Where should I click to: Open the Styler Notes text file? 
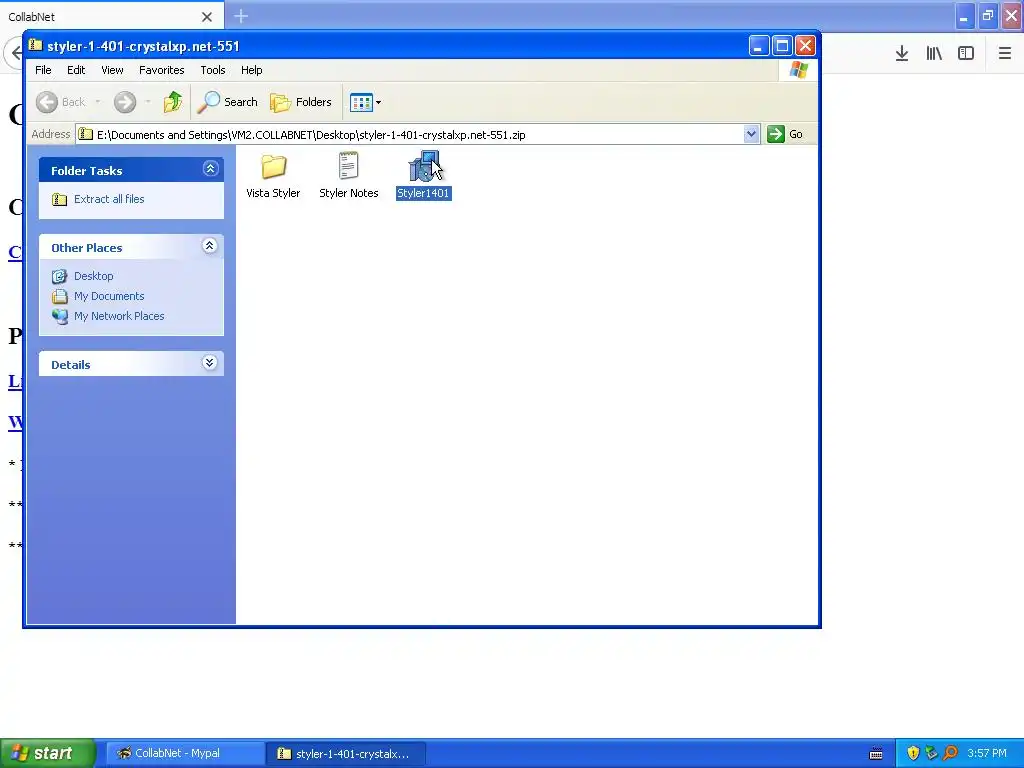(348, 174)
